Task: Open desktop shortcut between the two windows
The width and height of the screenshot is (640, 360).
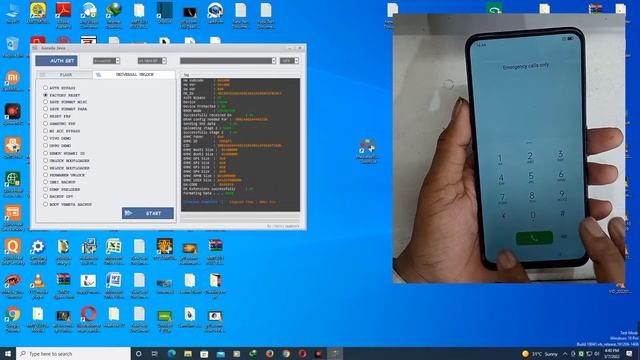Action: coord(367,151)
